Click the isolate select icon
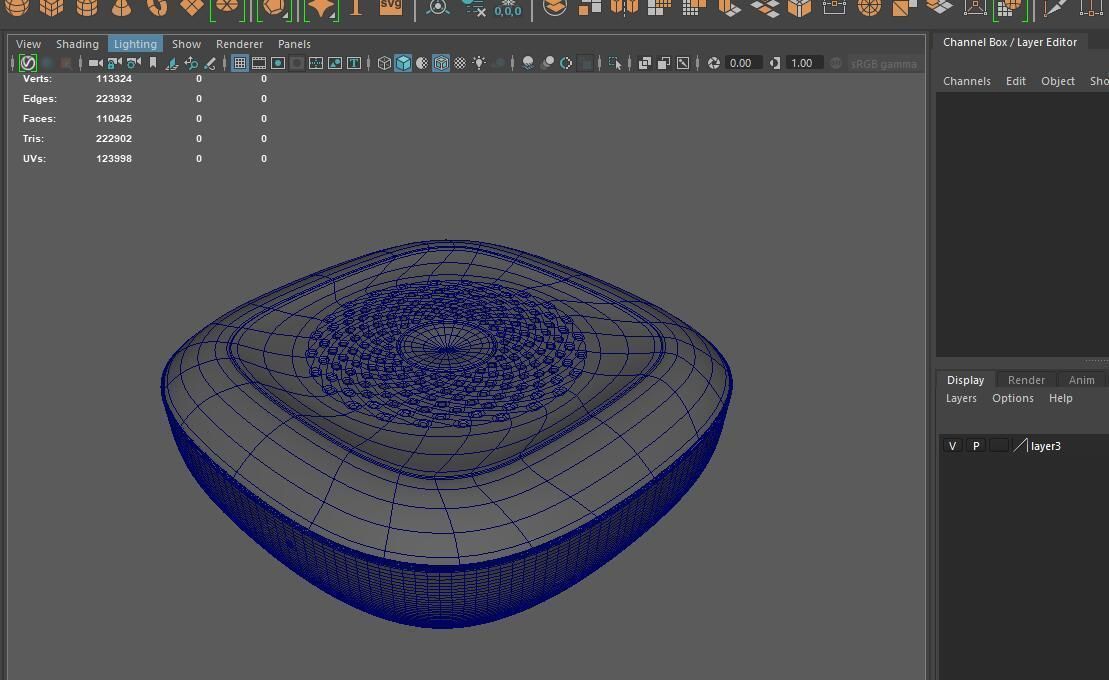 (615, 63)
